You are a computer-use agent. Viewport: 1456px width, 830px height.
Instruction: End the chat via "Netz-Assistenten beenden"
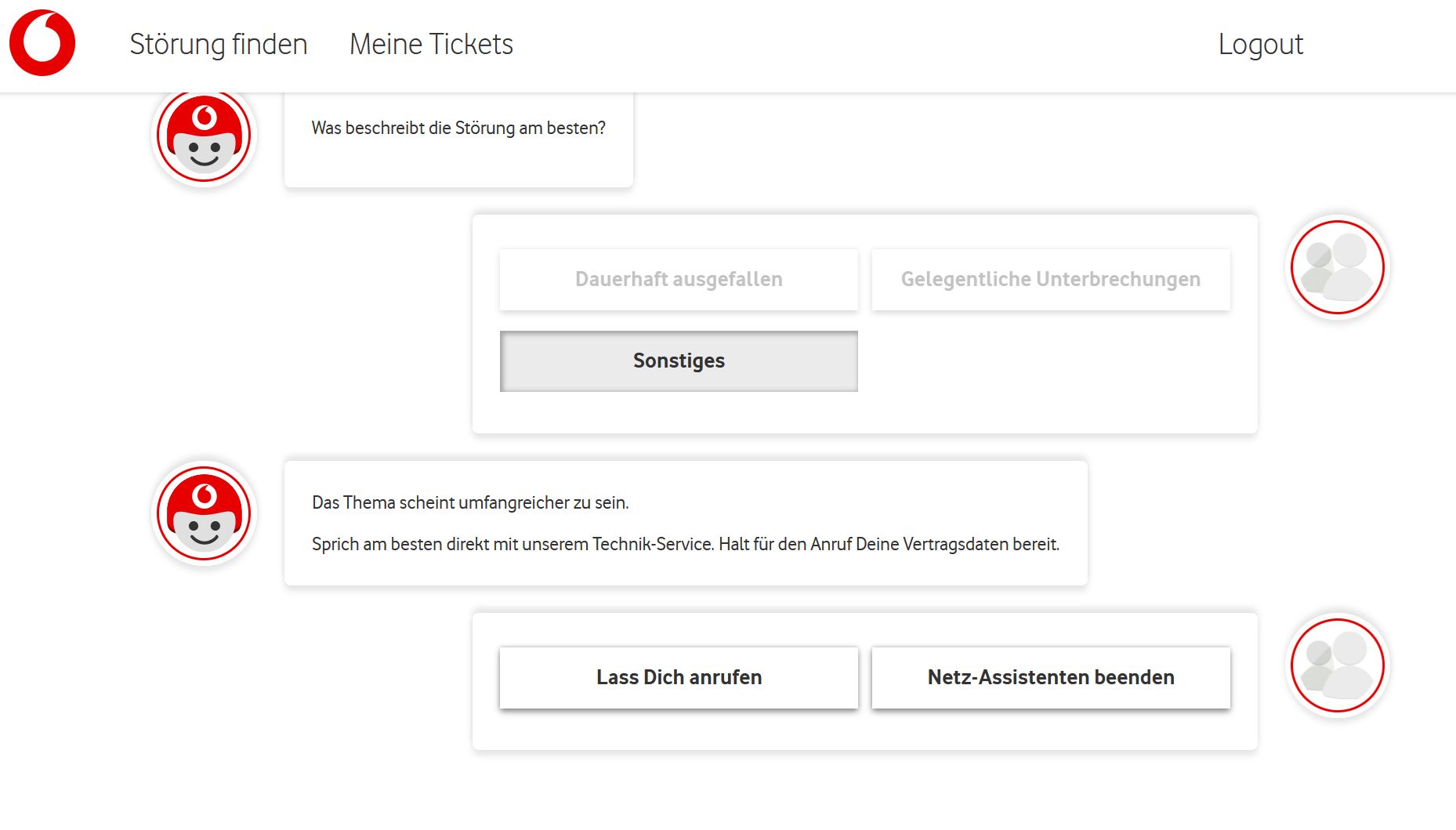(1050, 678)
